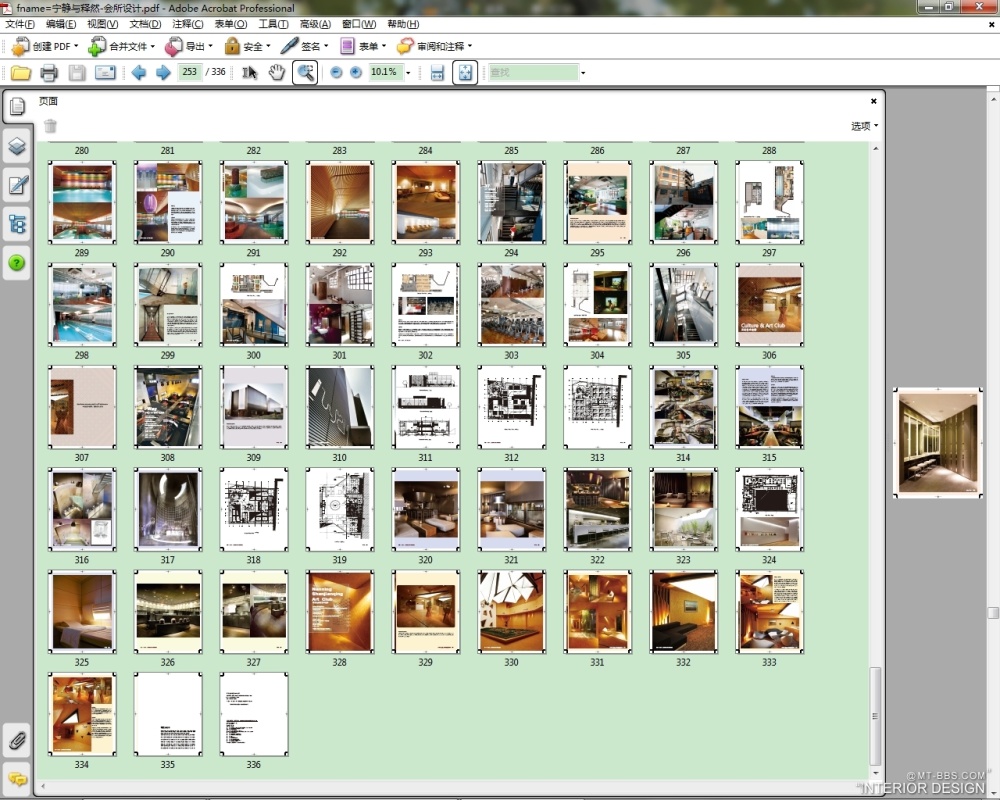
Task: Select the Hand tool
Action: click(x=277, y=72)
